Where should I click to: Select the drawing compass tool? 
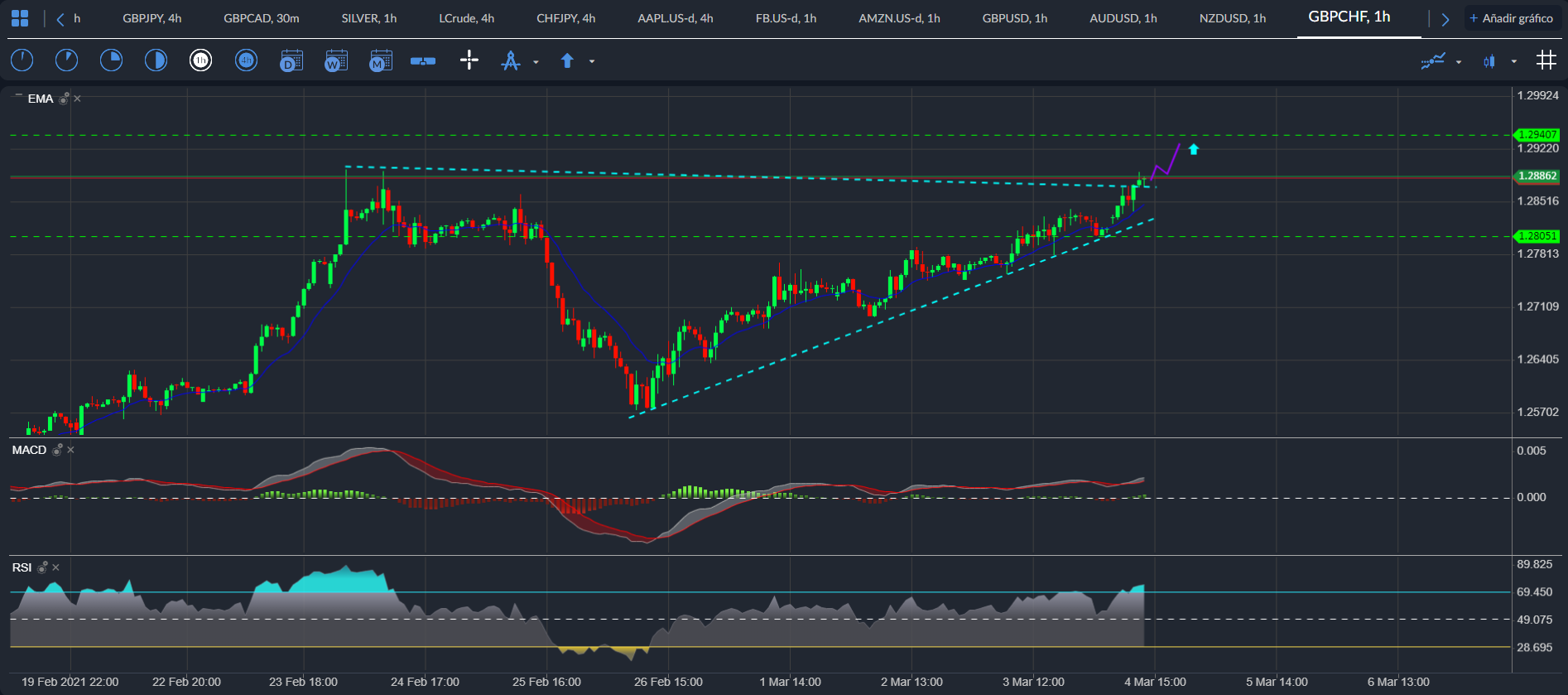coord(511,60)
